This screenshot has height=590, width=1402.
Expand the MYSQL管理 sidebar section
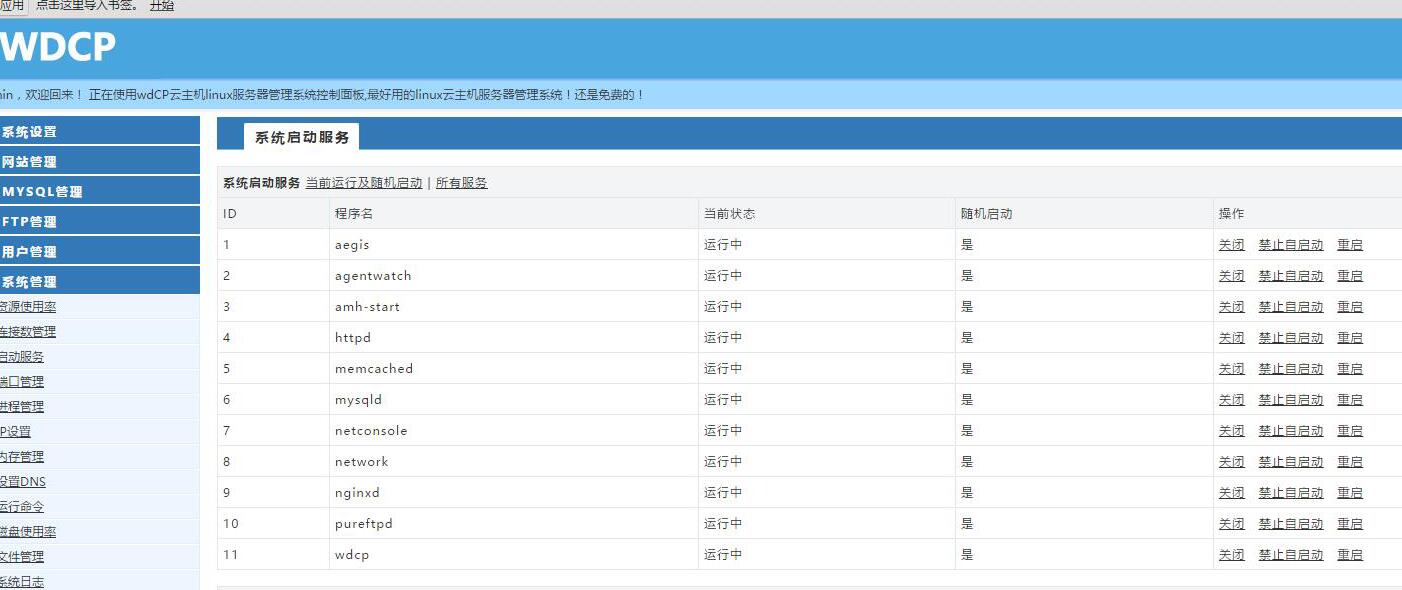[x=42, y=192]
